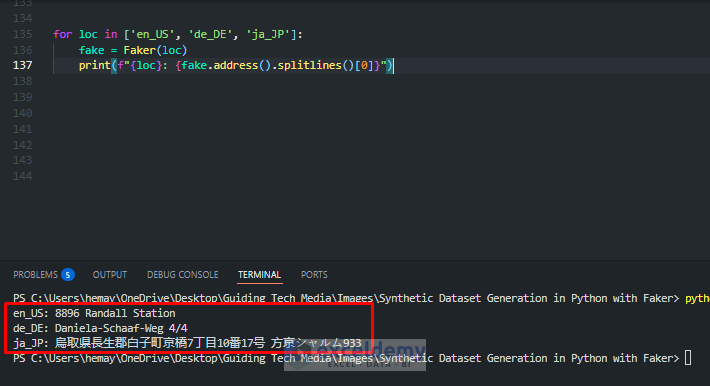Screen dimensions: 710x386
Task: Click the terminal cursor at last prompt
Action: pos(688,358)
